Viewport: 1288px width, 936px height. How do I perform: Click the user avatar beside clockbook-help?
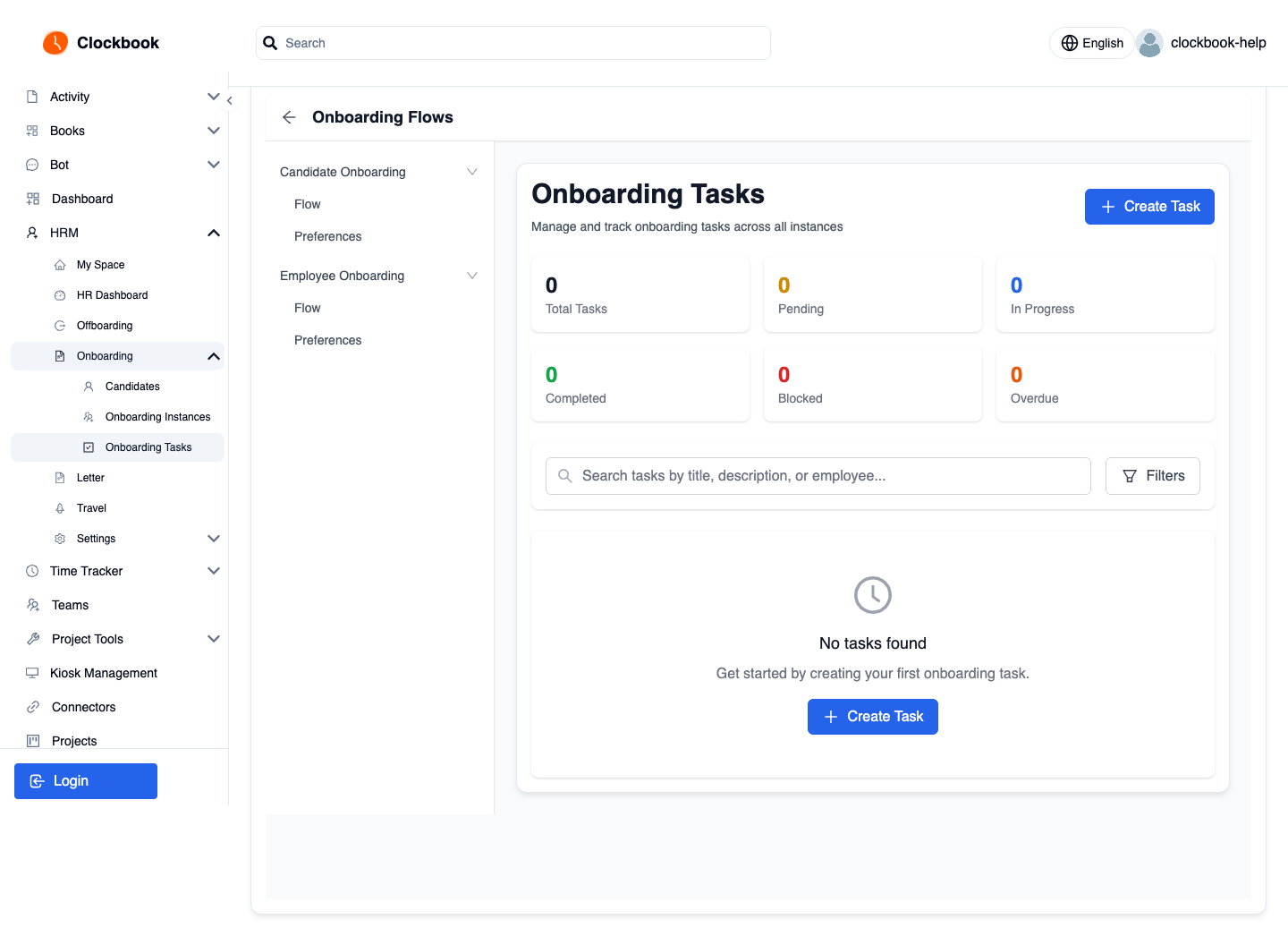[x=1149, y=43]
